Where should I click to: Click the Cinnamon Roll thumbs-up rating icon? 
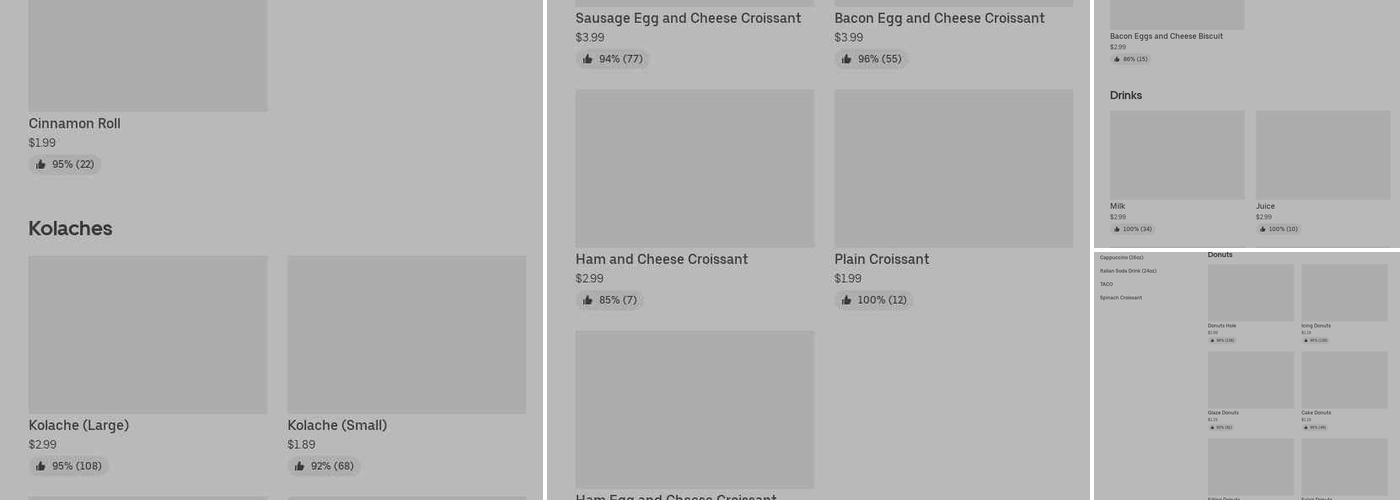coord(41,165)
